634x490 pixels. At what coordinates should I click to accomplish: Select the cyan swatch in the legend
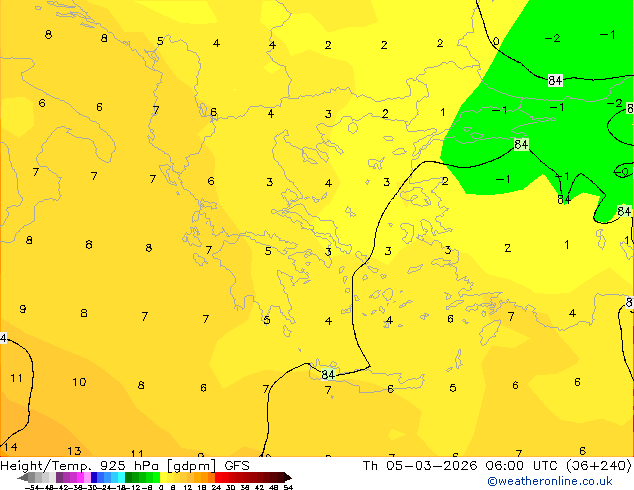pyautogui.click(x=121, y=477)
